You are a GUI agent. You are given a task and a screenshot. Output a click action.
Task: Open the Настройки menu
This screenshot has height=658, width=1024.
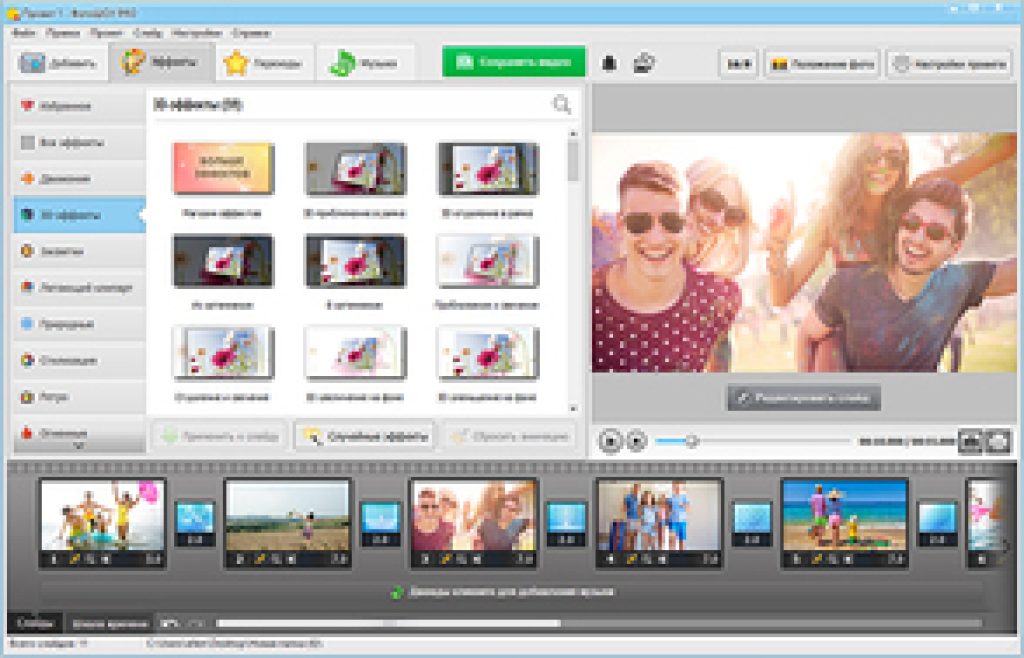pyautogui.click(x=197, y=33)
